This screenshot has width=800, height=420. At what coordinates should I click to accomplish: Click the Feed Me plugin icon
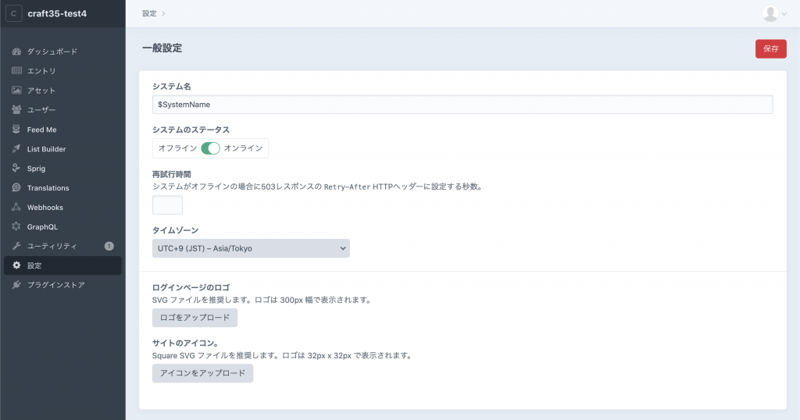coord(16,129)
